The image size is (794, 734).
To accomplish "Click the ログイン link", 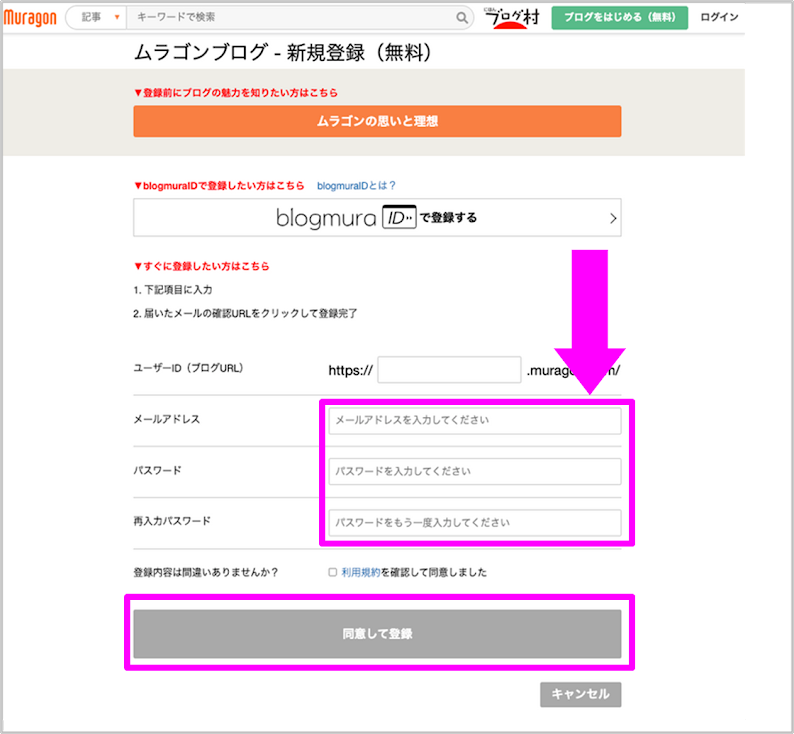I will point(719,17).
